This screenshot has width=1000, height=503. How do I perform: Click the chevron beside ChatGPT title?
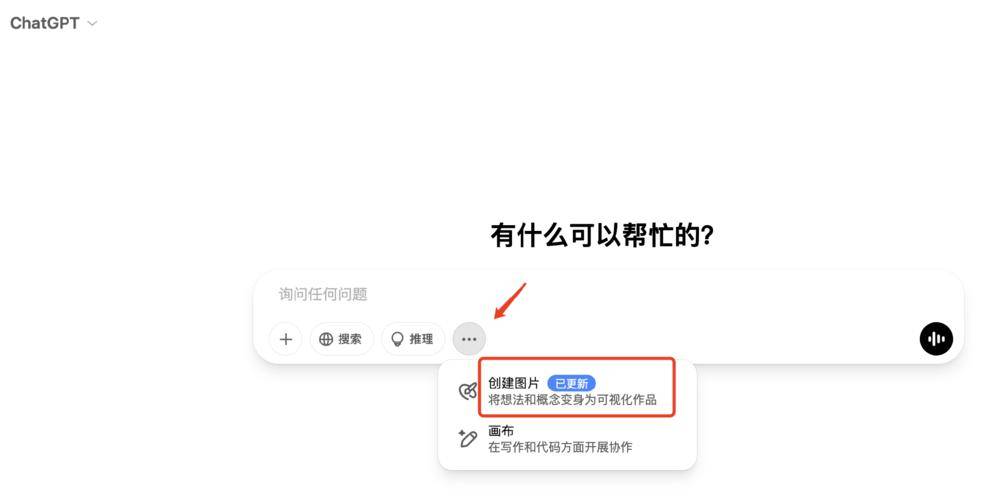click(x=92, y=24)
